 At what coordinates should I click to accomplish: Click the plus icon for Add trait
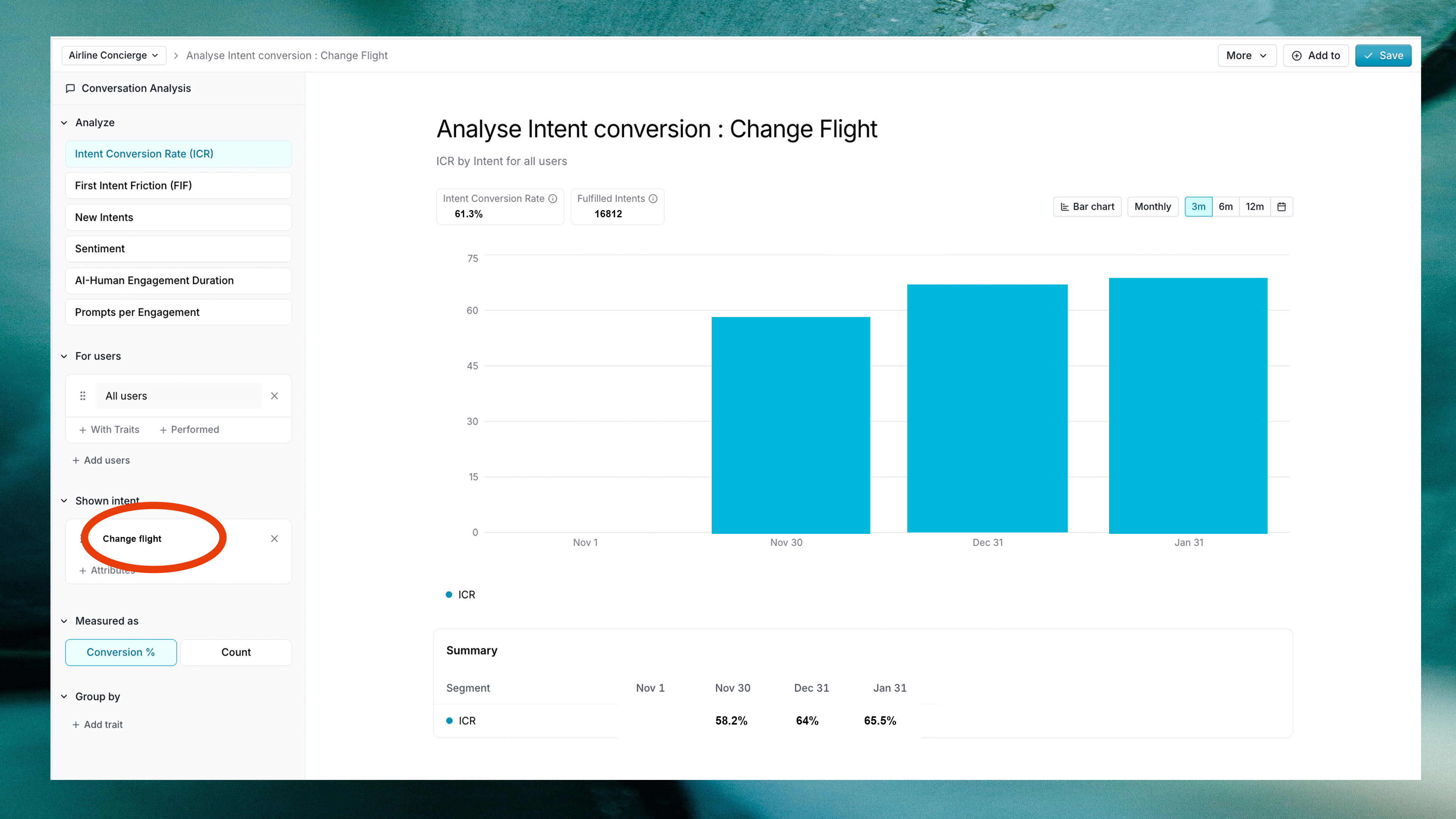(76, 725)
